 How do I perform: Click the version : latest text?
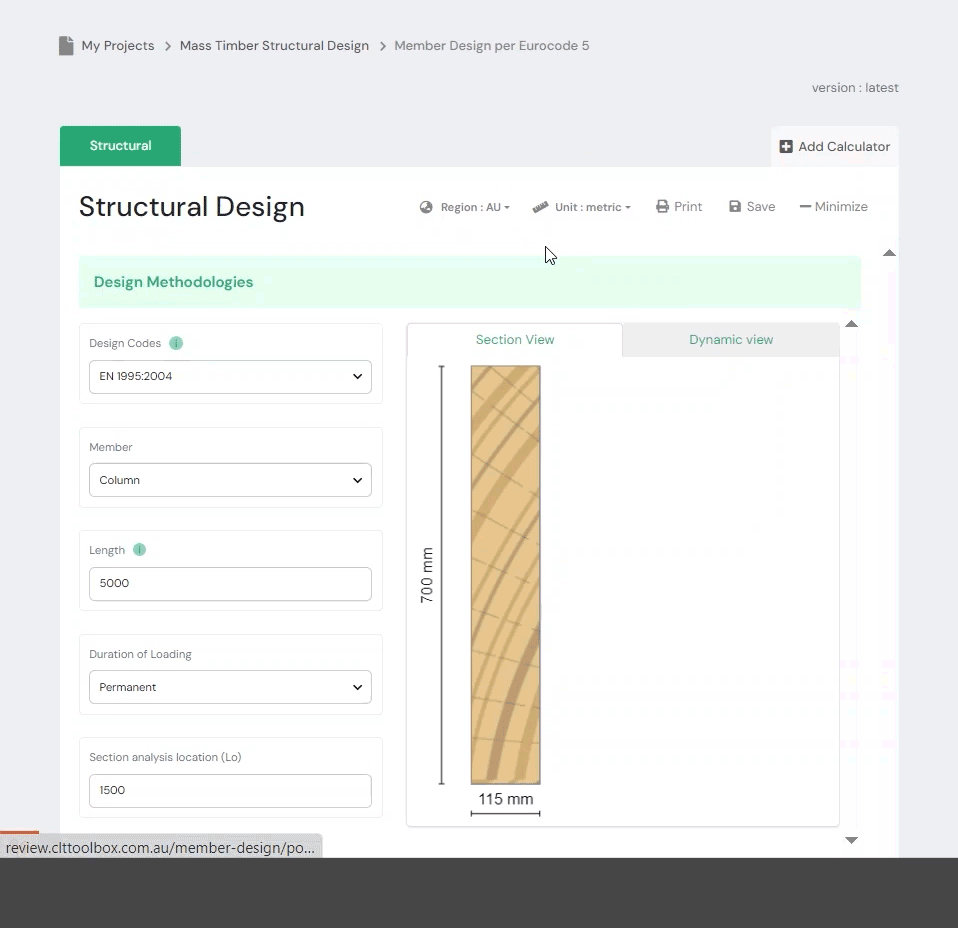pos(855,88)
